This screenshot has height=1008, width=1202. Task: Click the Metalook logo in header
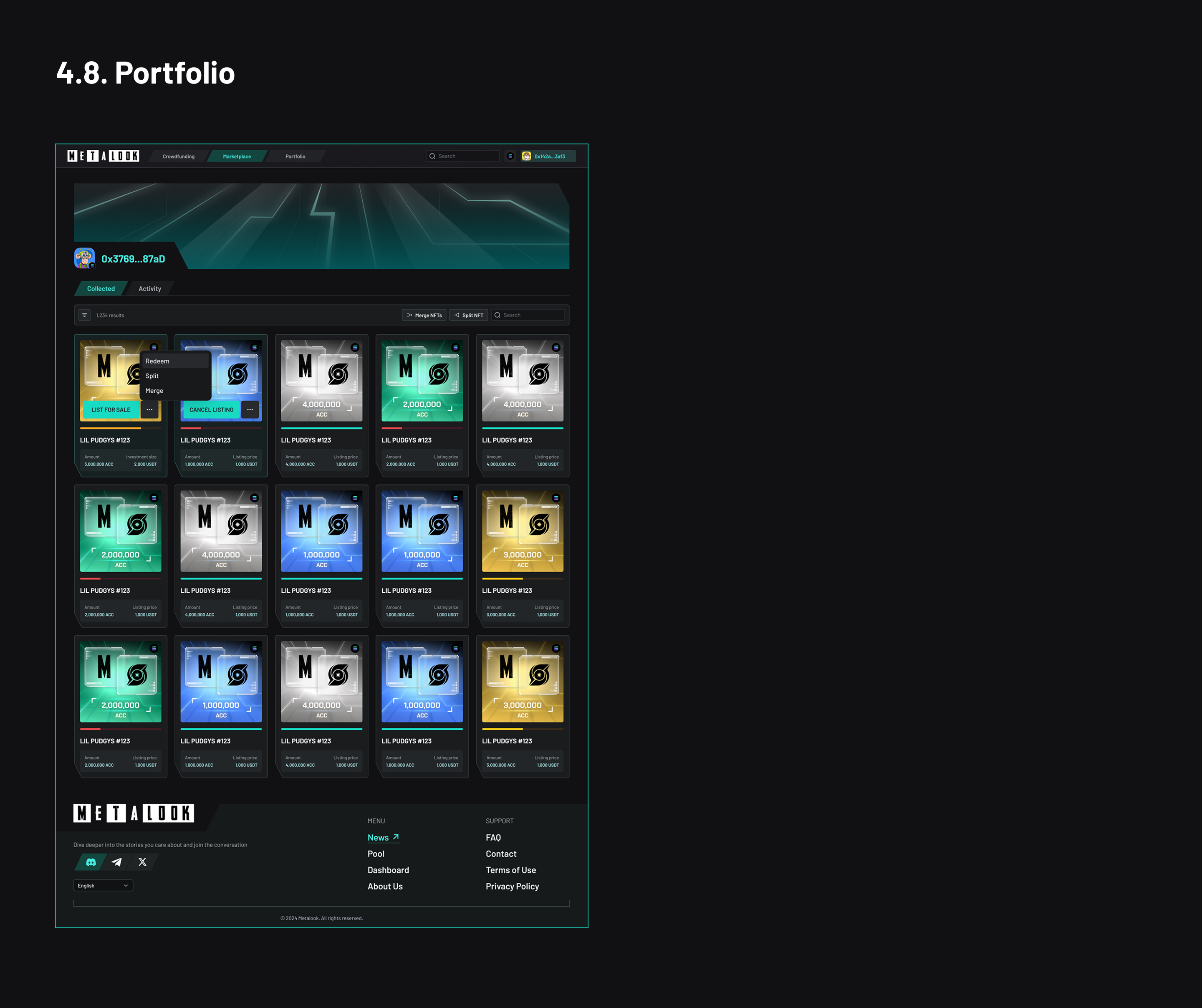pyautogui.click(x=103, y=156)
